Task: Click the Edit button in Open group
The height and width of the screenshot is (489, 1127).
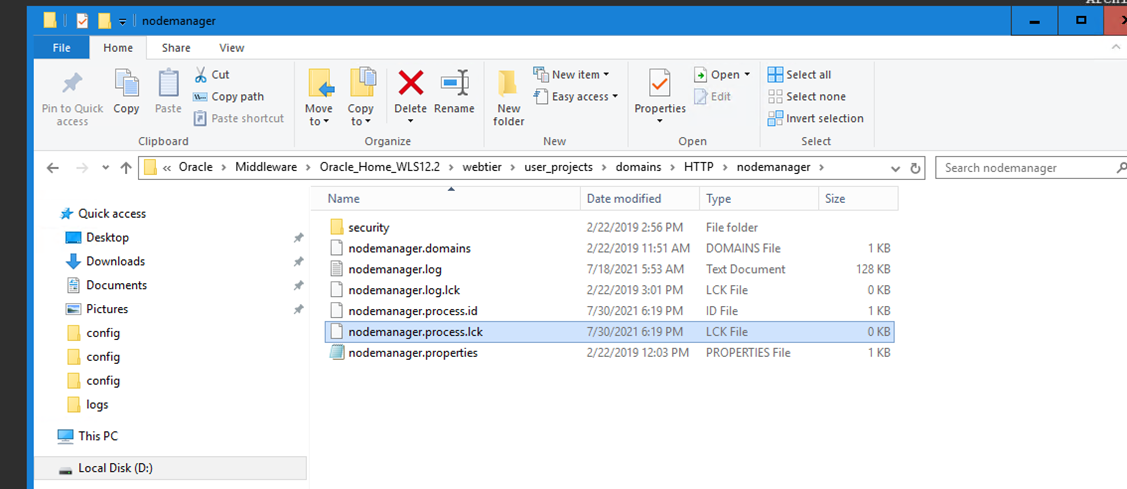Action: tap(713, 96)
